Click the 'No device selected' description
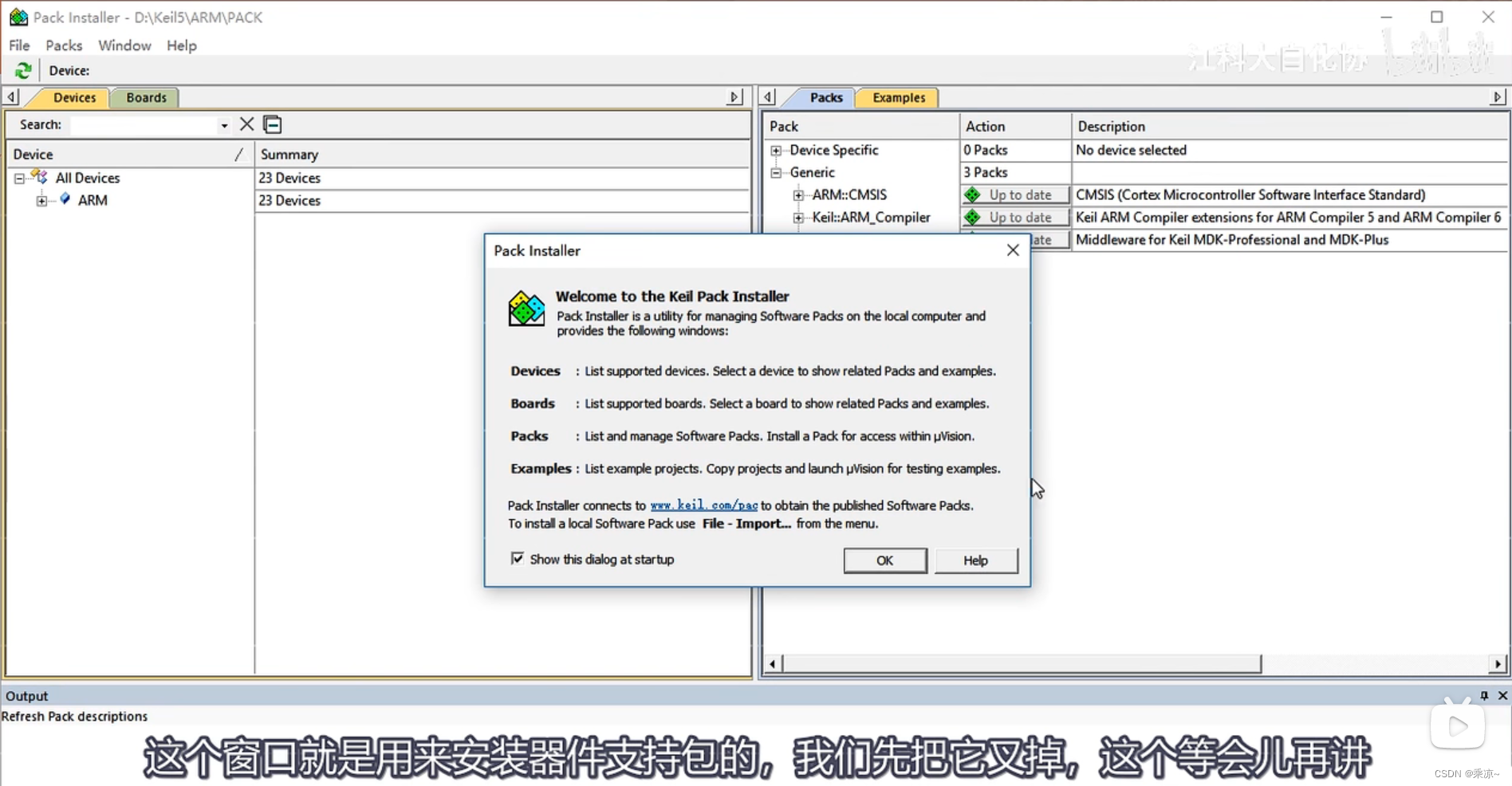1512x786 pixels. pyautogui.click(x=1131, y=150)
